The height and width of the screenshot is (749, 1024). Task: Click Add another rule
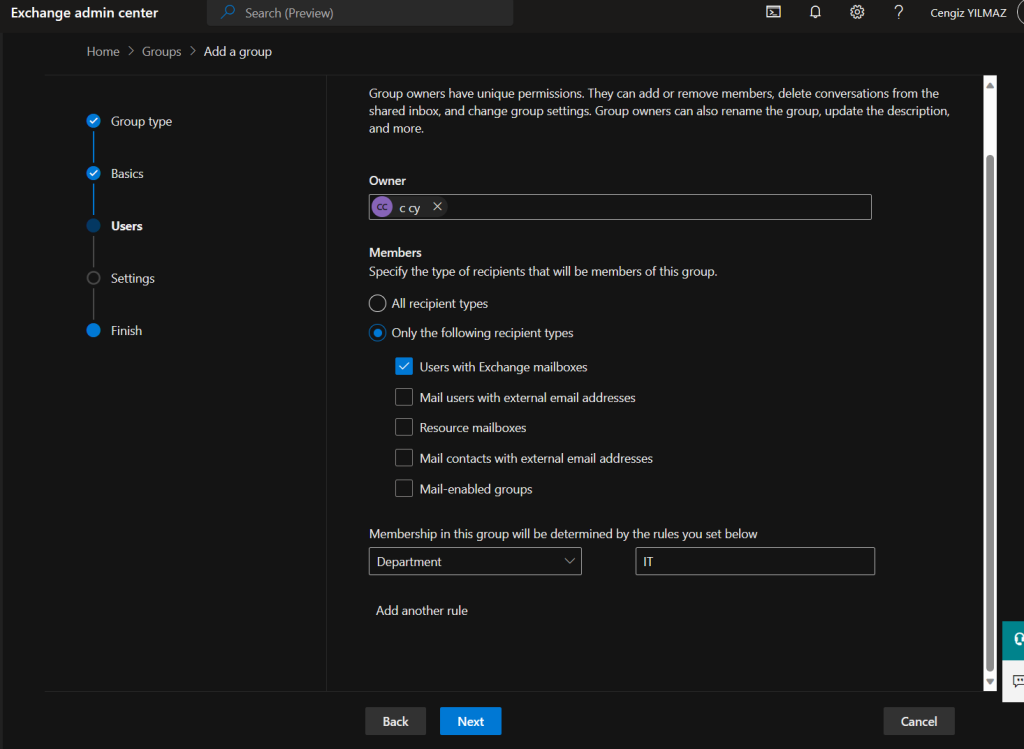pyautogui.click(x=421, y=611)
